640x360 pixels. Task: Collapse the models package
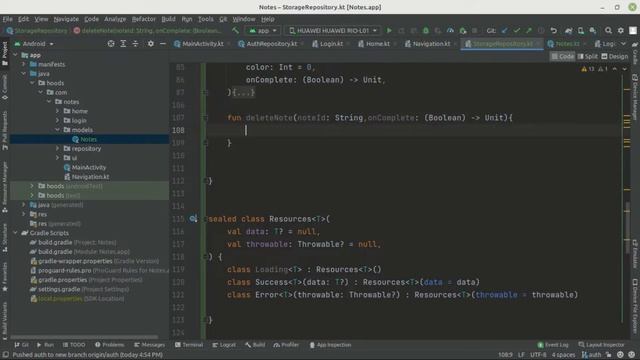tap(58, 130)
